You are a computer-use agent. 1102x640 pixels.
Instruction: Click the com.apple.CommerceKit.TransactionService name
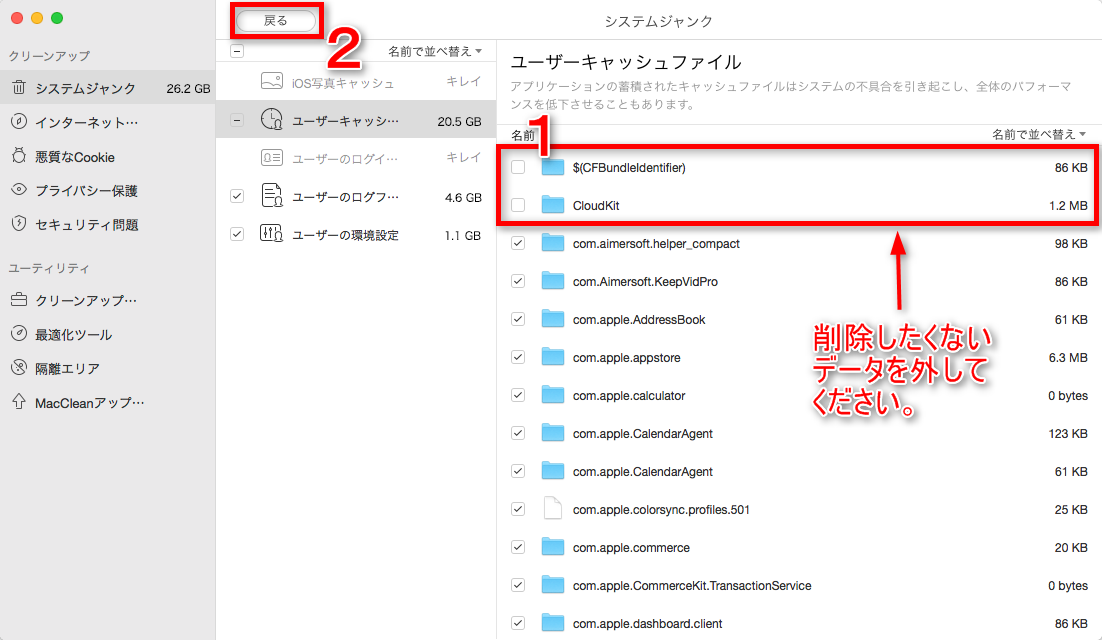point(692,585)
